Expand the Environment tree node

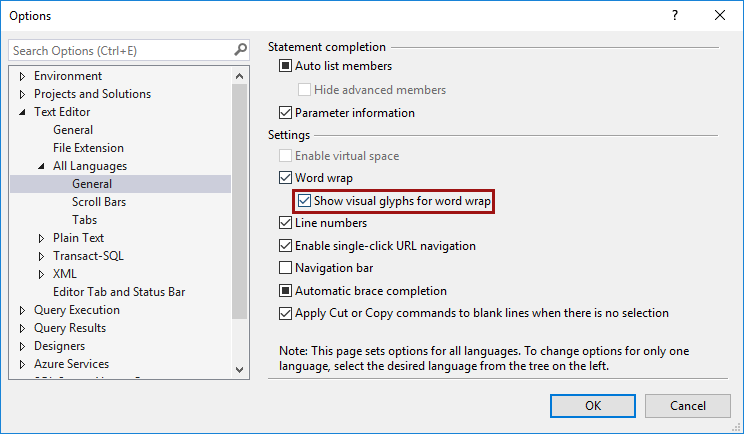pyautogui.click(x=22, y=76)
